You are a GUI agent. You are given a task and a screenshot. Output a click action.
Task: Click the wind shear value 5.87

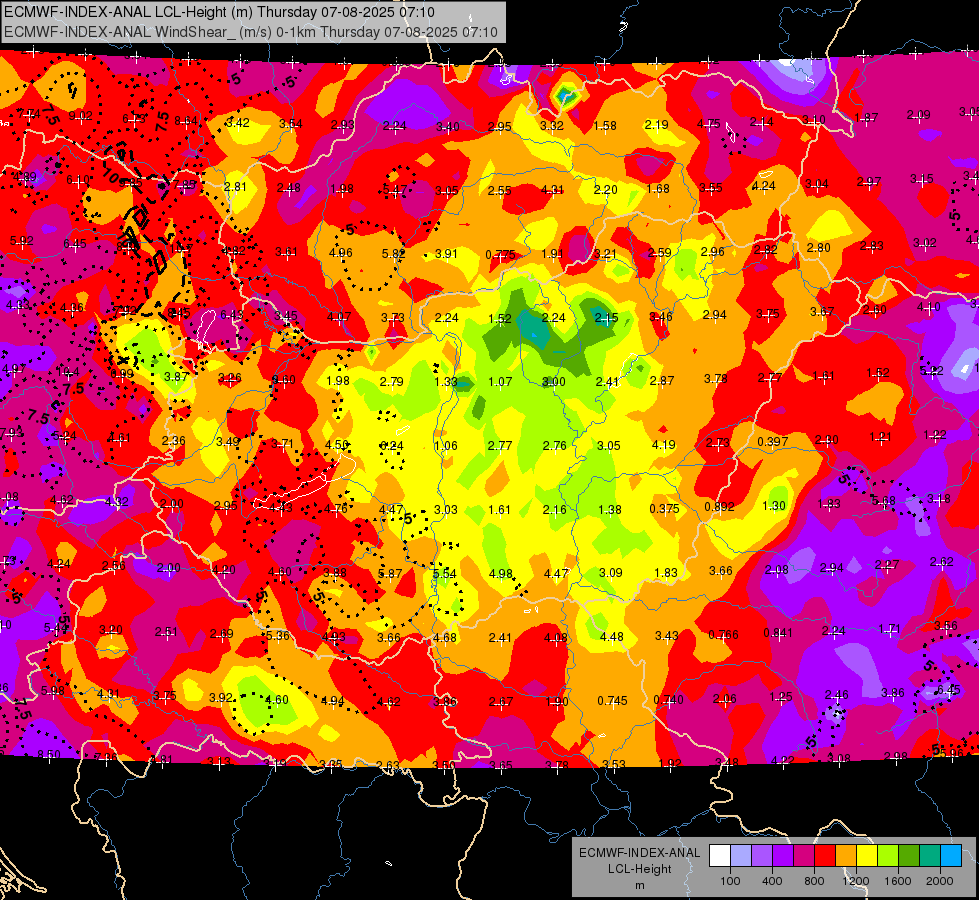(x=390, y=573)
